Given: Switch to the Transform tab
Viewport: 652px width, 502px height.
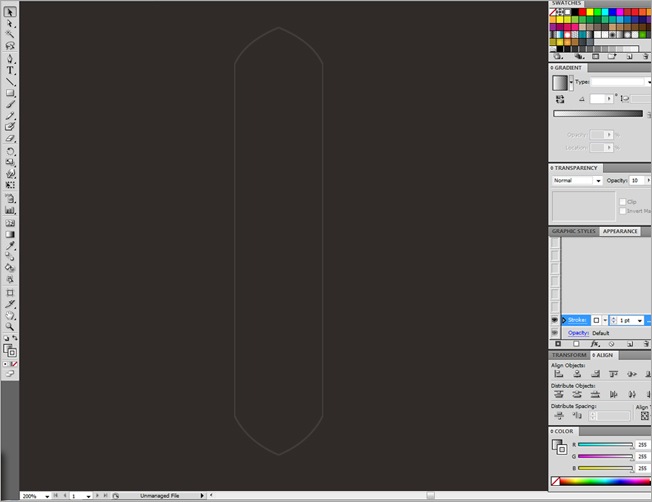Looking at the screenshot, I should pyautogui.click(x=569, y=355).
